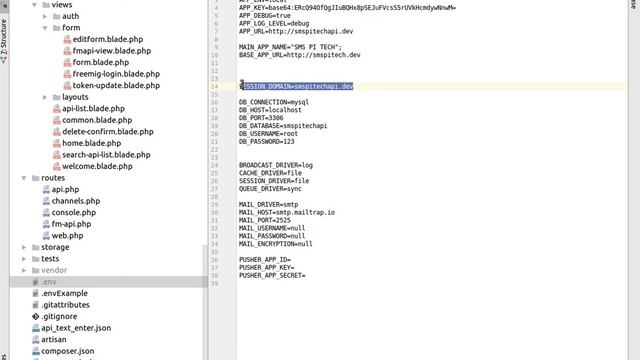Click the form folder icon
The image size is (640, 360).
[x=57, y=28]
